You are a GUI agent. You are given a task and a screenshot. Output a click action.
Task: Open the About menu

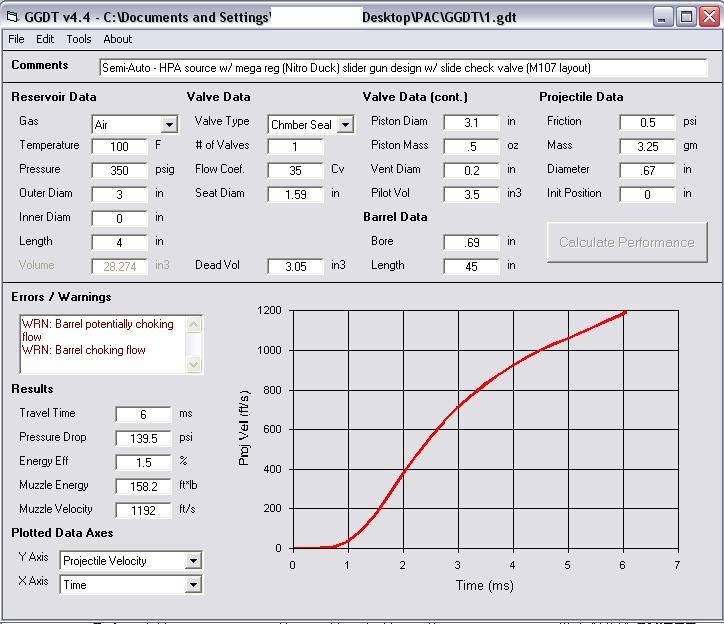click(x=118, y=39)
